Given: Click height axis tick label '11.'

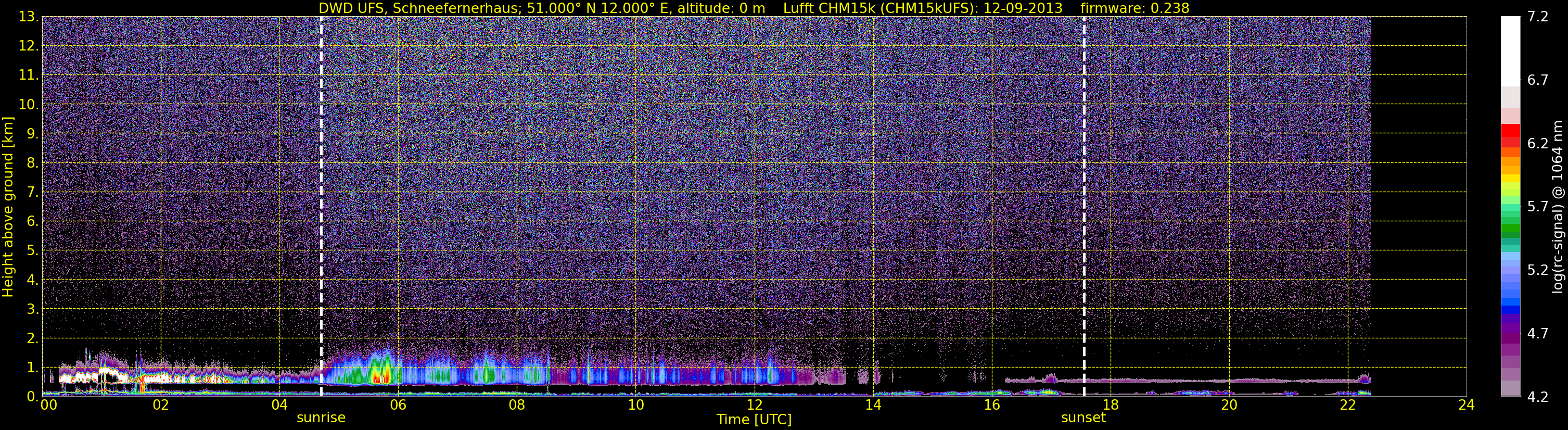Looking at the screenshot, I should pyautogui.click(x=29, y=75).
